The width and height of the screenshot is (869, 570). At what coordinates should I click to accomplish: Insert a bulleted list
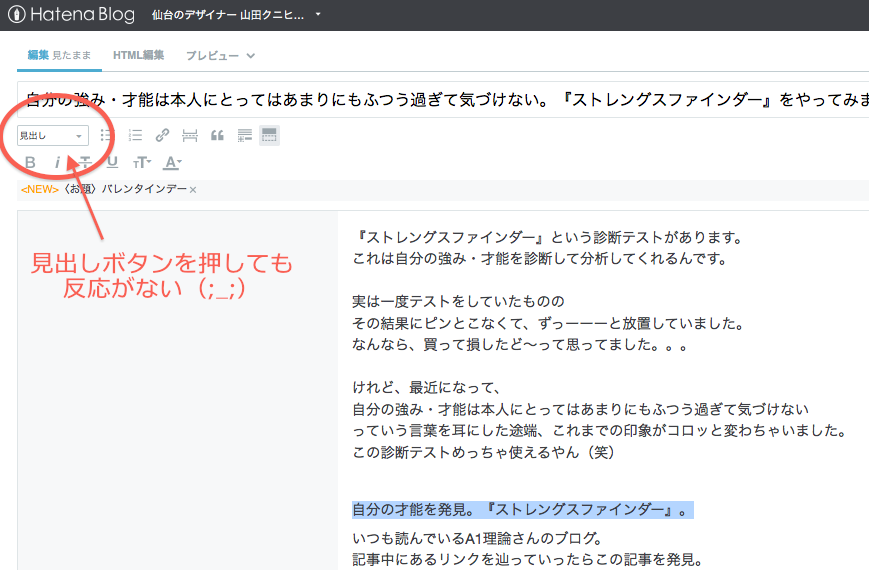click(106, 135)
